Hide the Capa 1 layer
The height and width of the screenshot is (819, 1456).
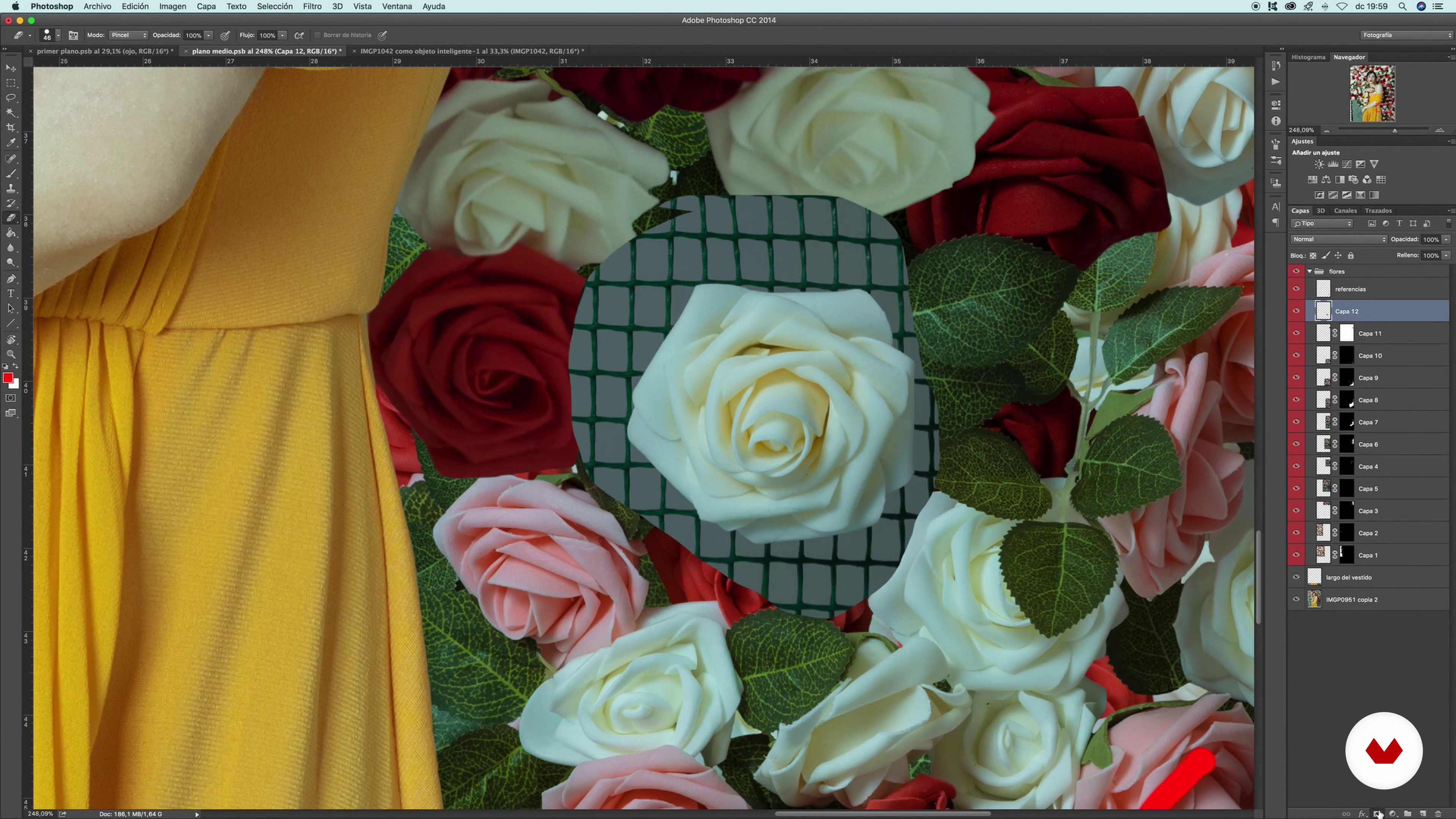(x=1296, y=555)
